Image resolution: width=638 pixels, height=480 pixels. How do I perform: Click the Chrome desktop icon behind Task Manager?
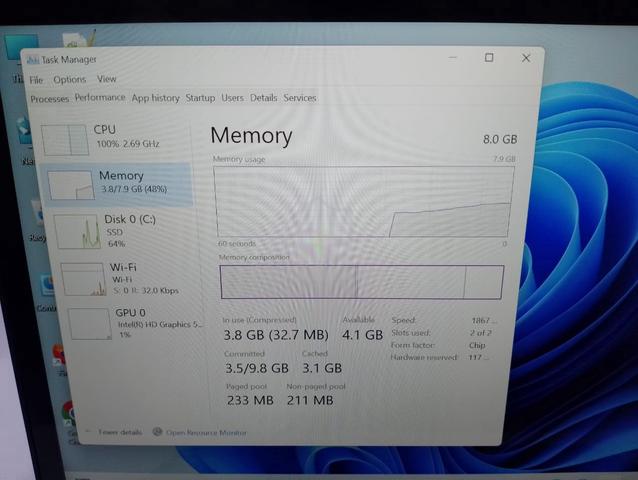point(70,414)
